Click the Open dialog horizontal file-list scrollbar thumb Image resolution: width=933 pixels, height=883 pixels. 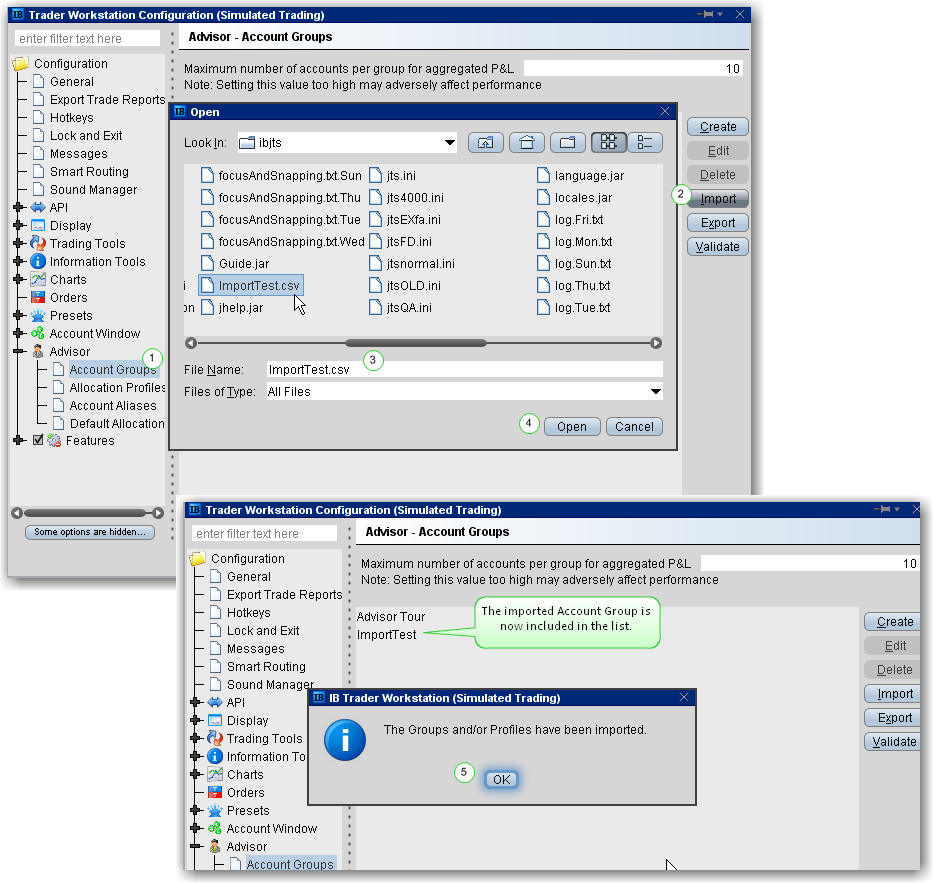[x=416, y=343]
